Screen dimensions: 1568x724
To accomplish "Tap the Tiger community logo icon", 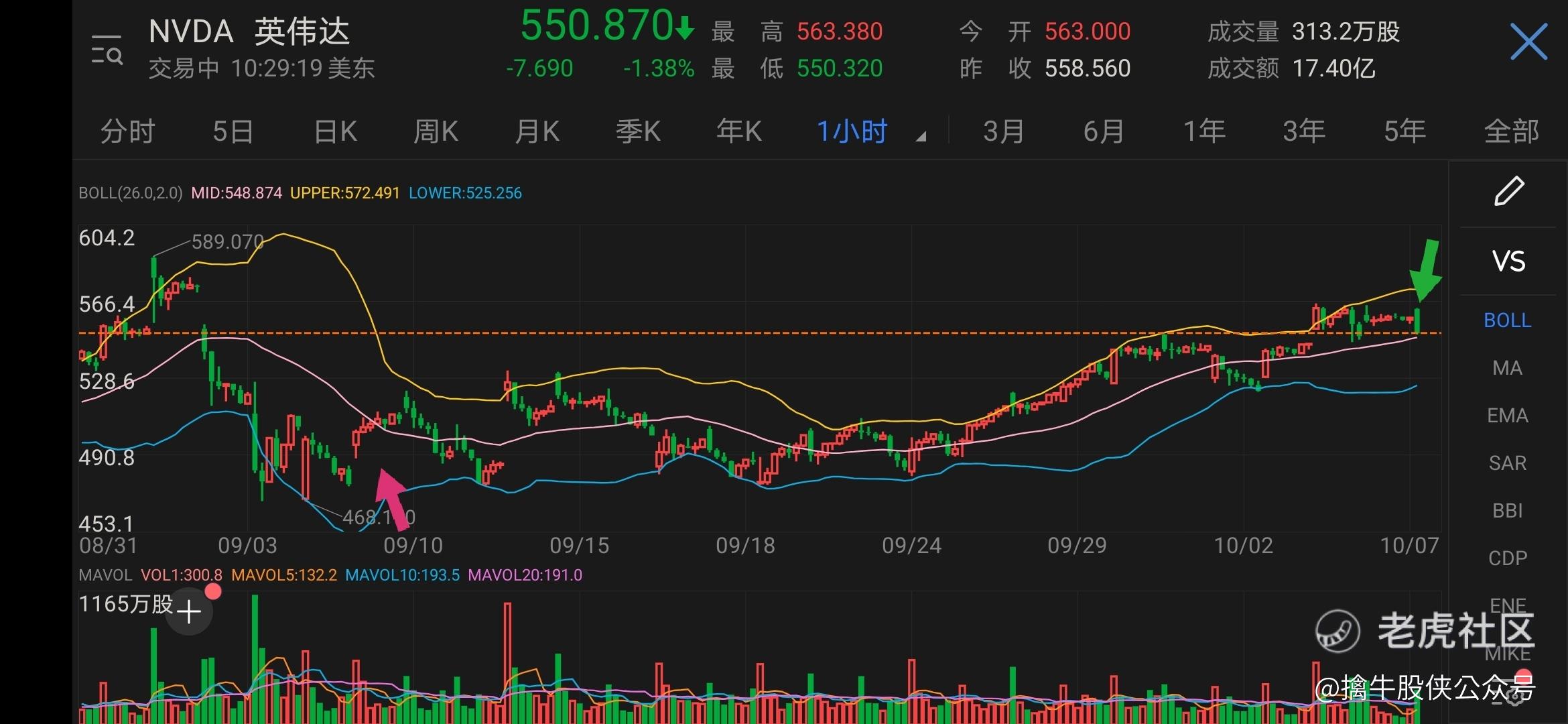I will pos(1337,631).
